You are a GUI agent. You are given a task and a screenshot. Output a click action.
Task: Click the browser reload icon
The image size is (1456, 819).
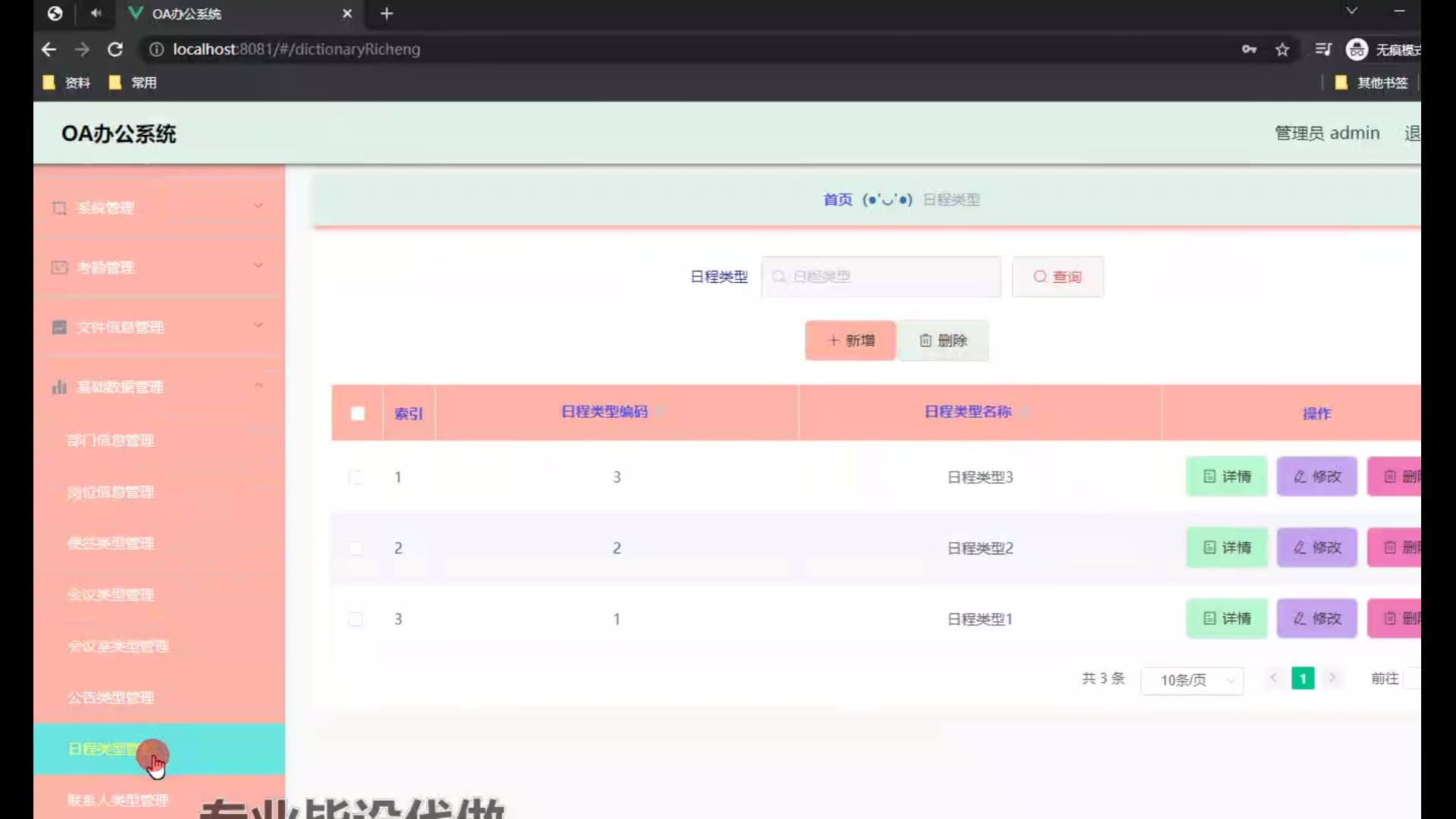point(115,49)
